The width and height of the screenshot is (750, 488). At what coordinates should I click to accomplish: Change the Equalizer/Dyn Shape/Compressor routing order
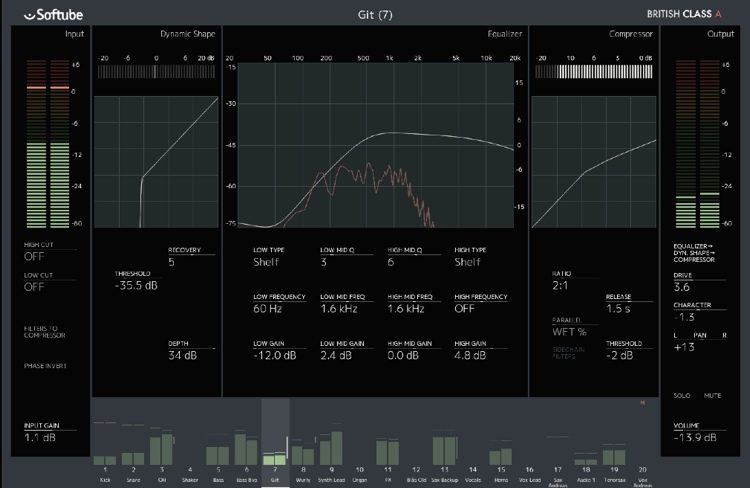[x=694, y=253]
